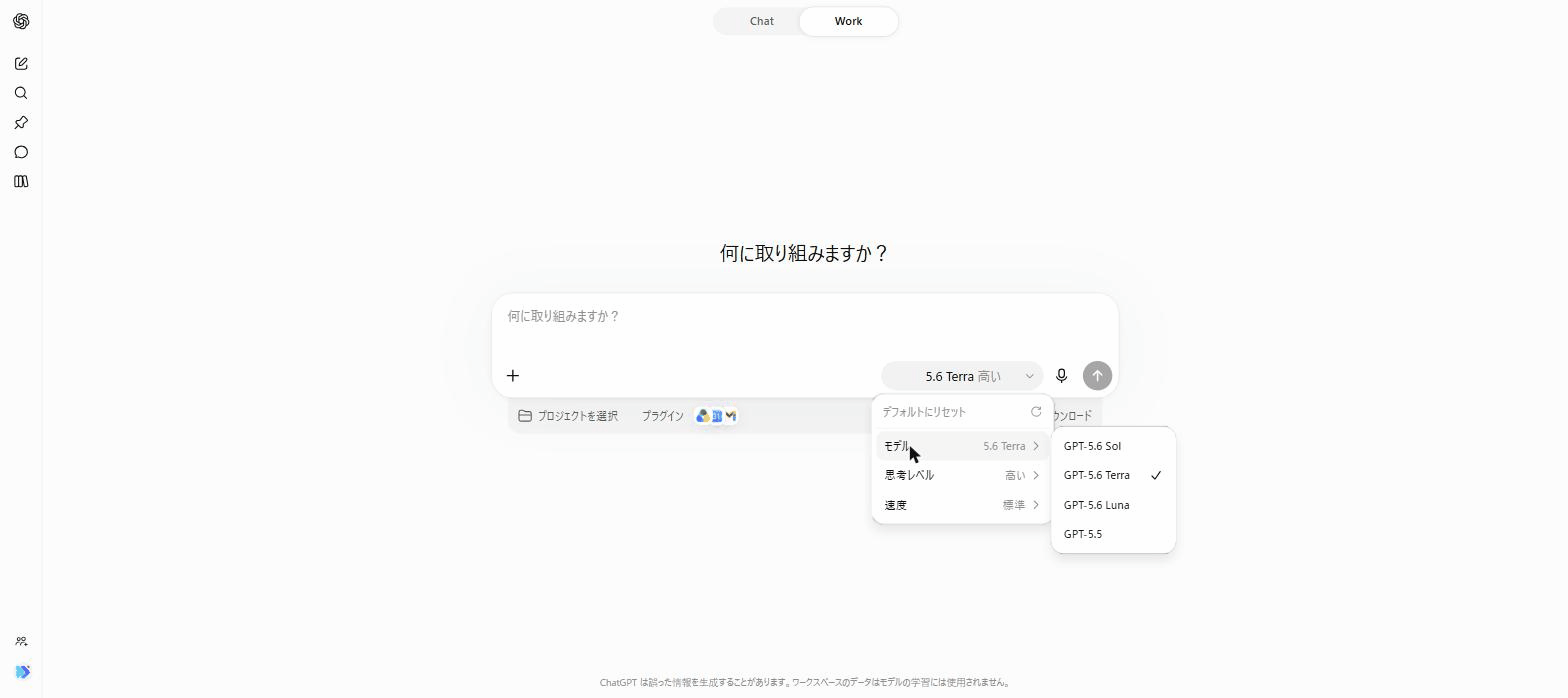
Task: Click the blue calendar plugin icon
Action: pos(717,416)
